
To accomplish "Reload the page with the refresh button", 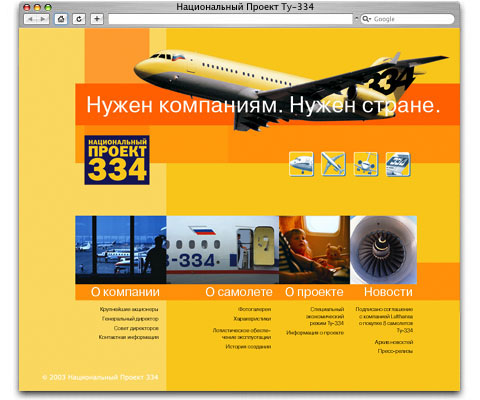I will click(x=79, y=19).
